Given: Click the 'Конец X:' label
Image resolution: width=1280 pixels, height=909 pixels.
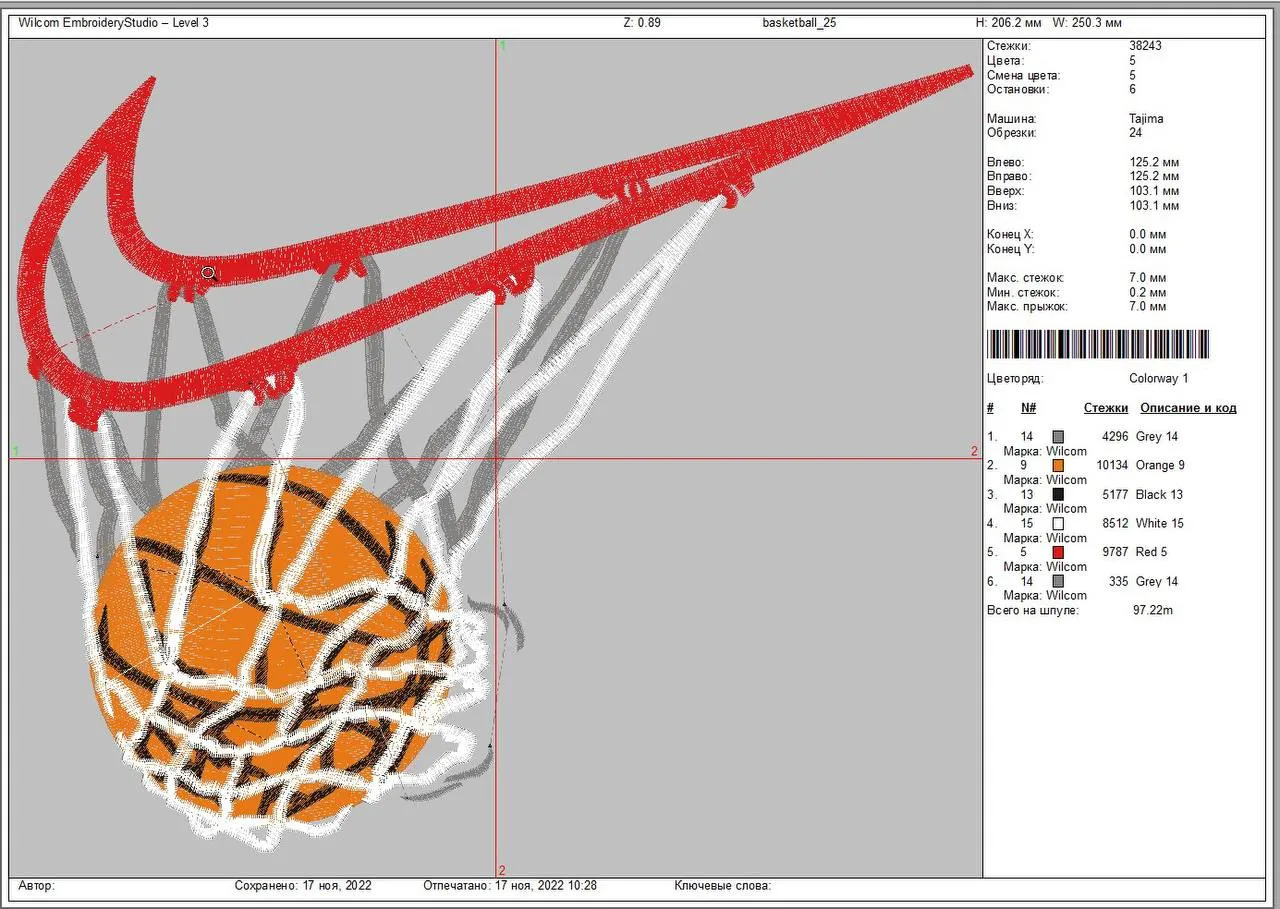Looking at the screenshot, I should point(1010,234).
